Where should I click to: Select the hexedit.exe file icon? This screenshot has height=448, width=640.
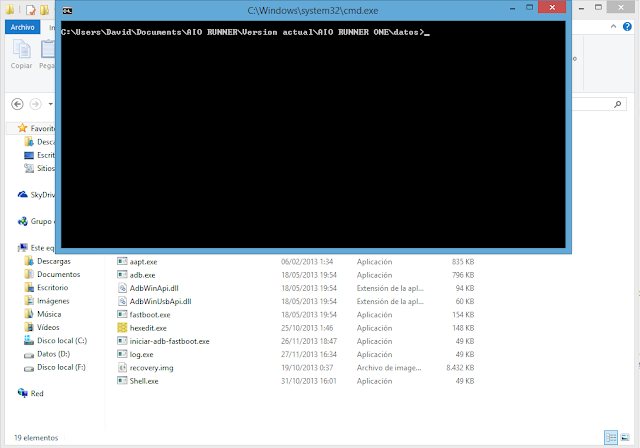(x=122, y=328)
